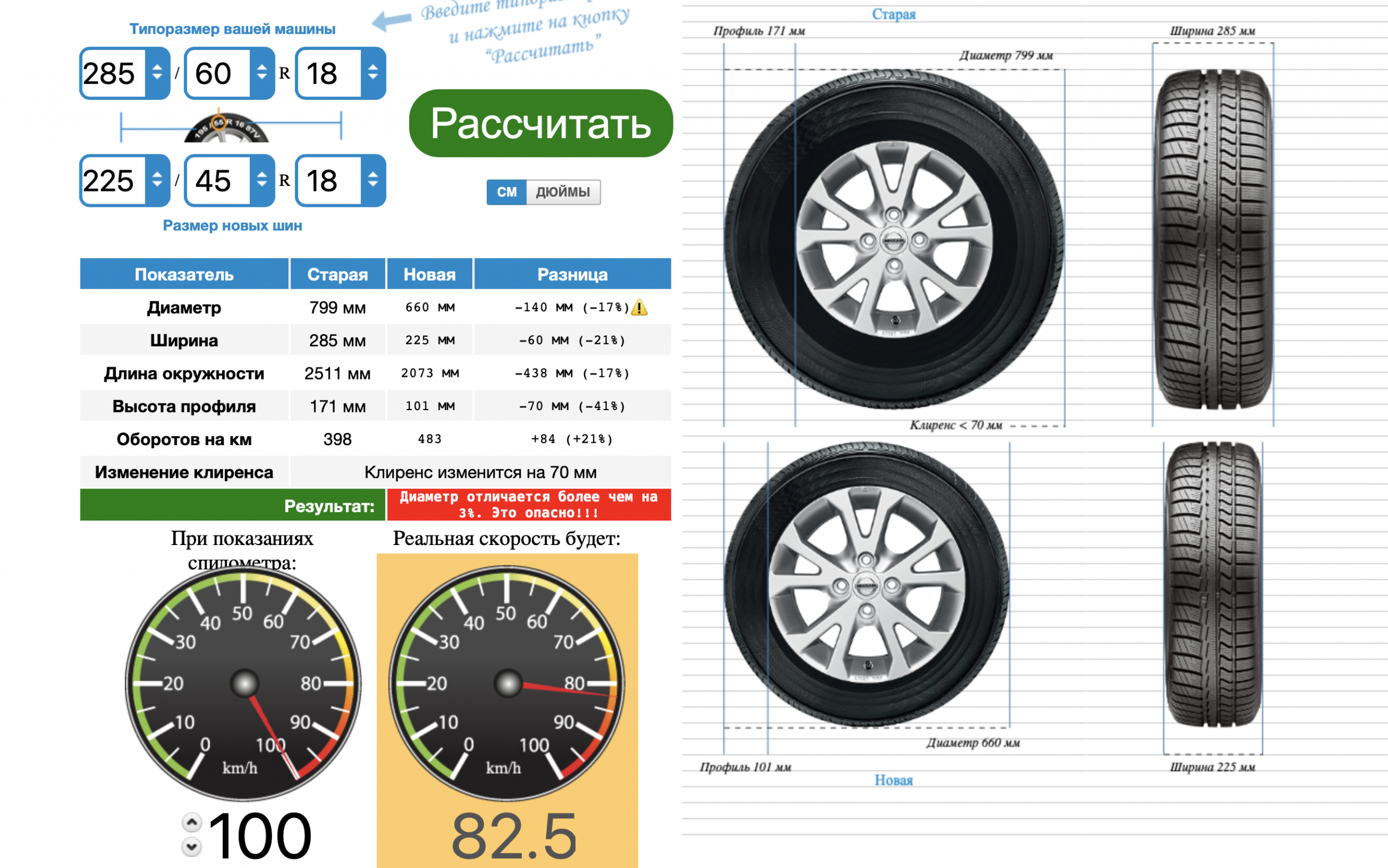Click the old tire side view image
The image size is (1388, 868).
tap(893, 239)
